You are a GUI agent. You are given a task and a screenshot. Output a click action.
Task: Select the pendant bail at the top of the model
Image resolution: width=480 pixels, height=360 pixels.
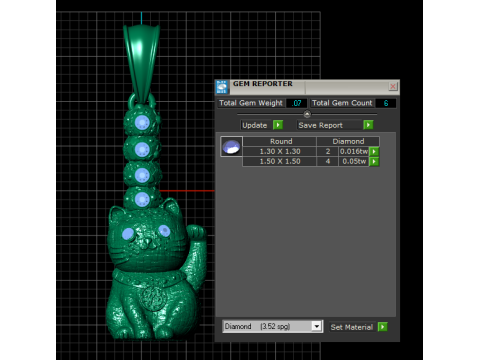[x=142, y=63]
